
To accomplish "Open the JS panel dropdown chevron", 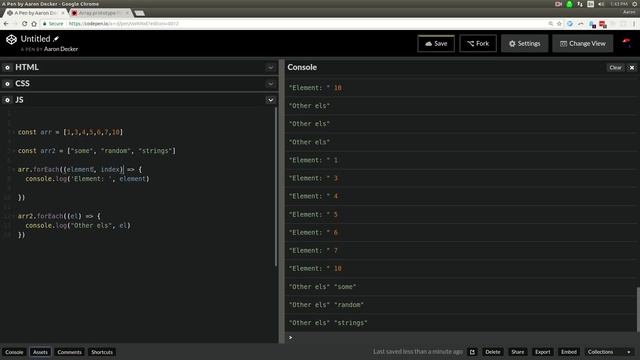I will [270, 100].
